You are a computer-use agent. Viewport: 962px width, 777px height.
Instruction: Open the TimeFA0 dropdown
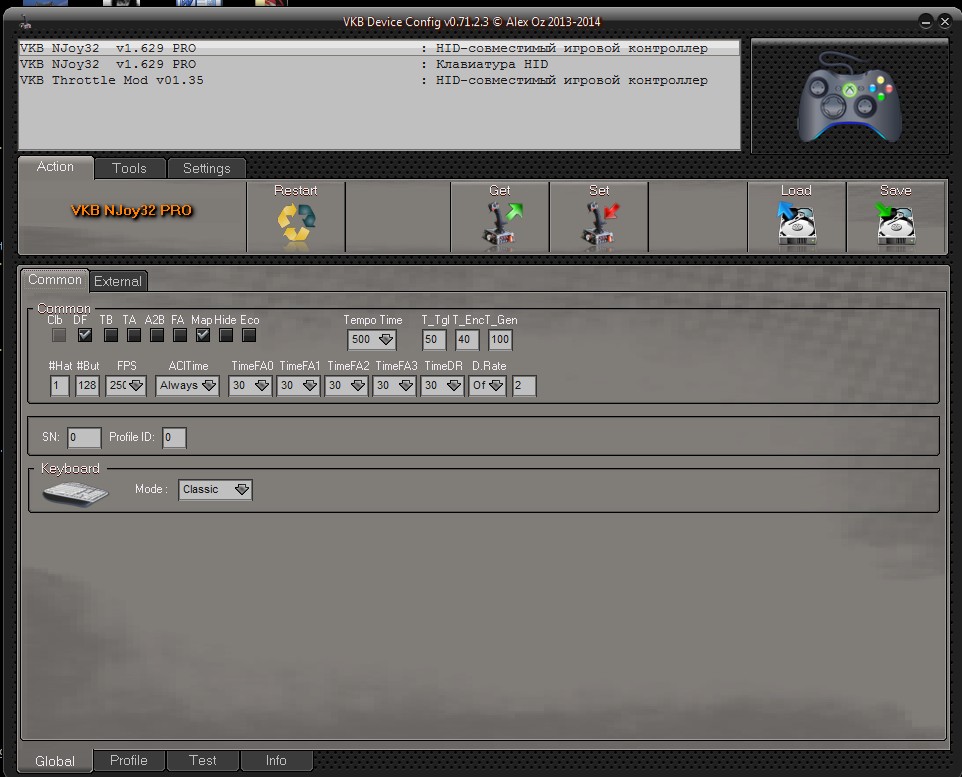pyautogui.click(x=250, y=385)
